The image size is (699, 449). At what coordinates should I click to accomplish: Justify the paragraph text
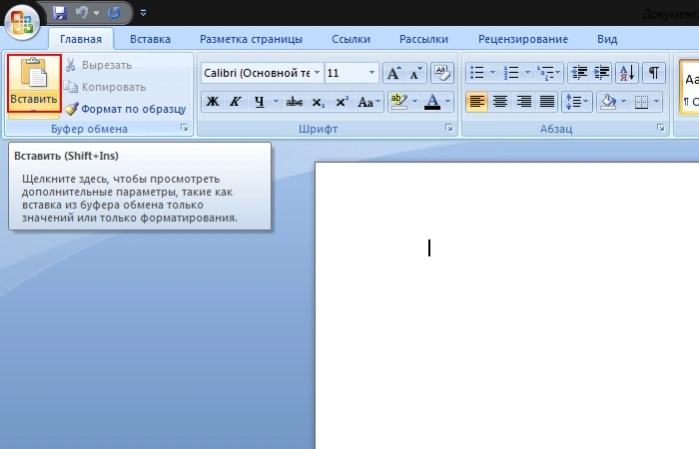547,102
